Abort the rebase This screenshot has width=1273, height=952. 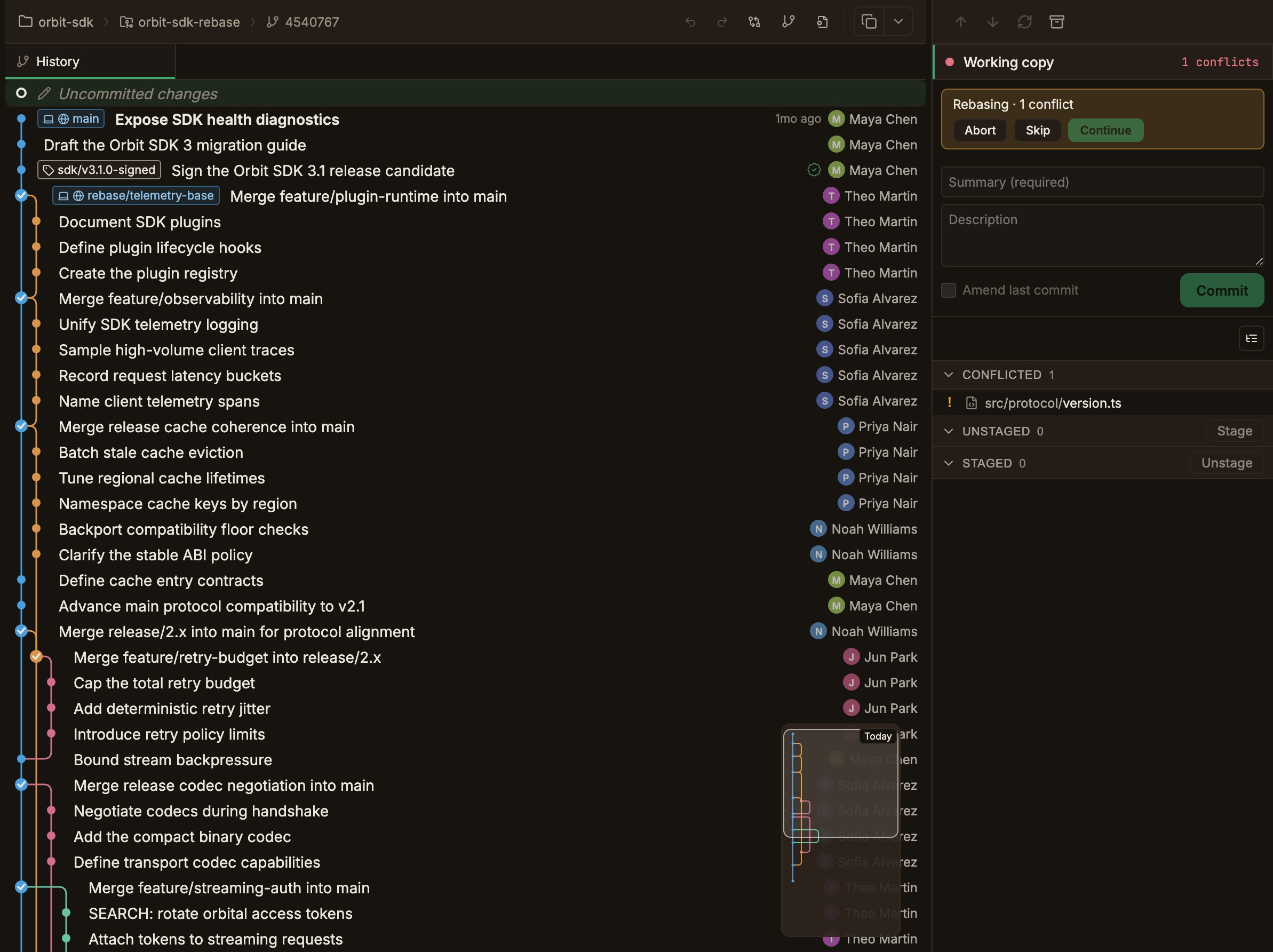pos(980,130)
